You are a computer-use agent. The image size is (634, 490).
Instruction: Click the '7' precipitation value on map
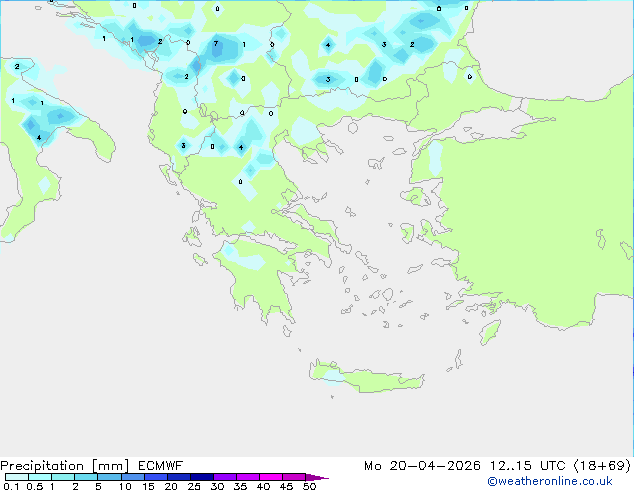pos(216,43)
